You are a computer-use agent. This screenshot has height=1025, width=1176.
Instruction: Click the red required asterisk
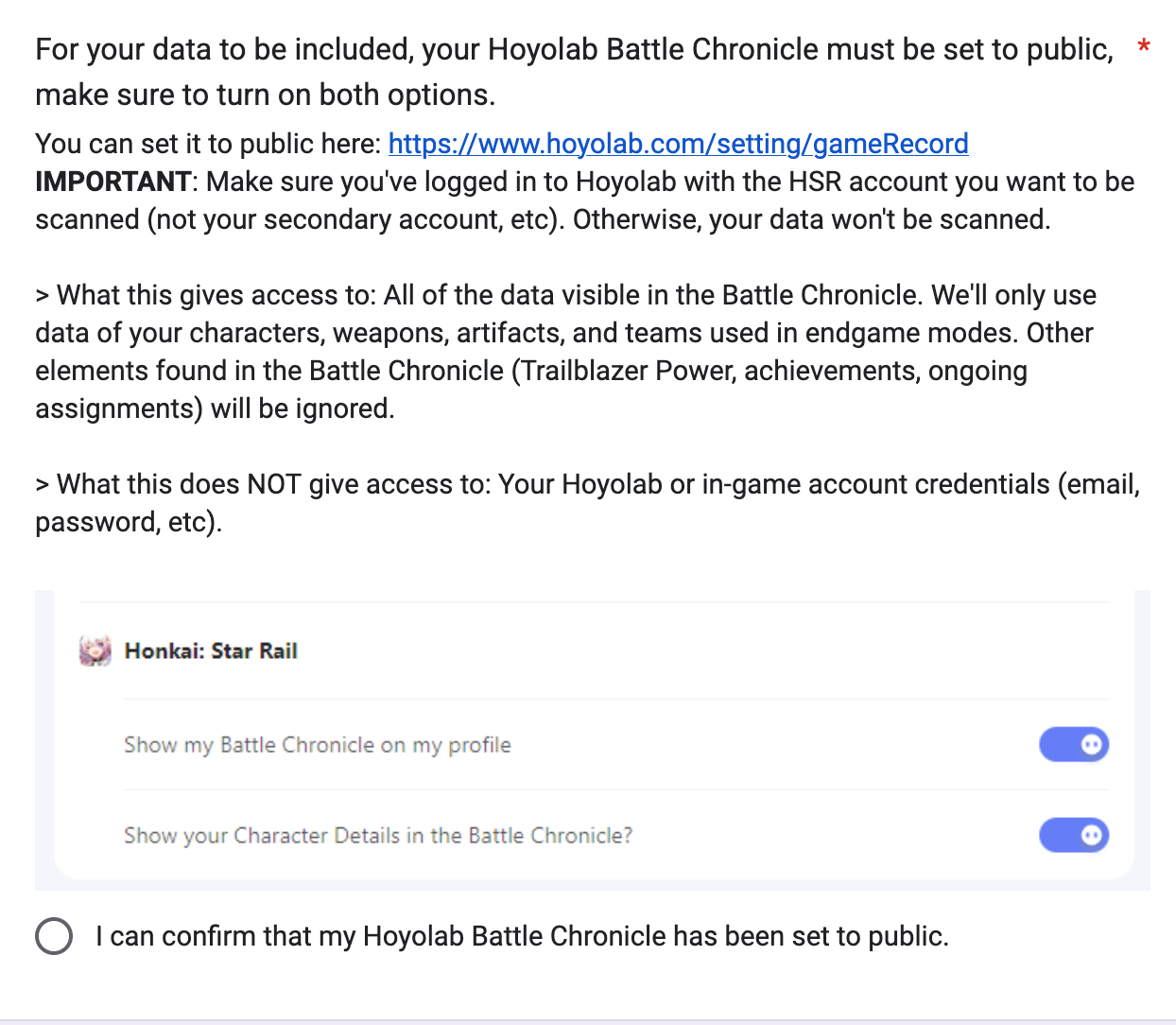tap(1143, 46)
